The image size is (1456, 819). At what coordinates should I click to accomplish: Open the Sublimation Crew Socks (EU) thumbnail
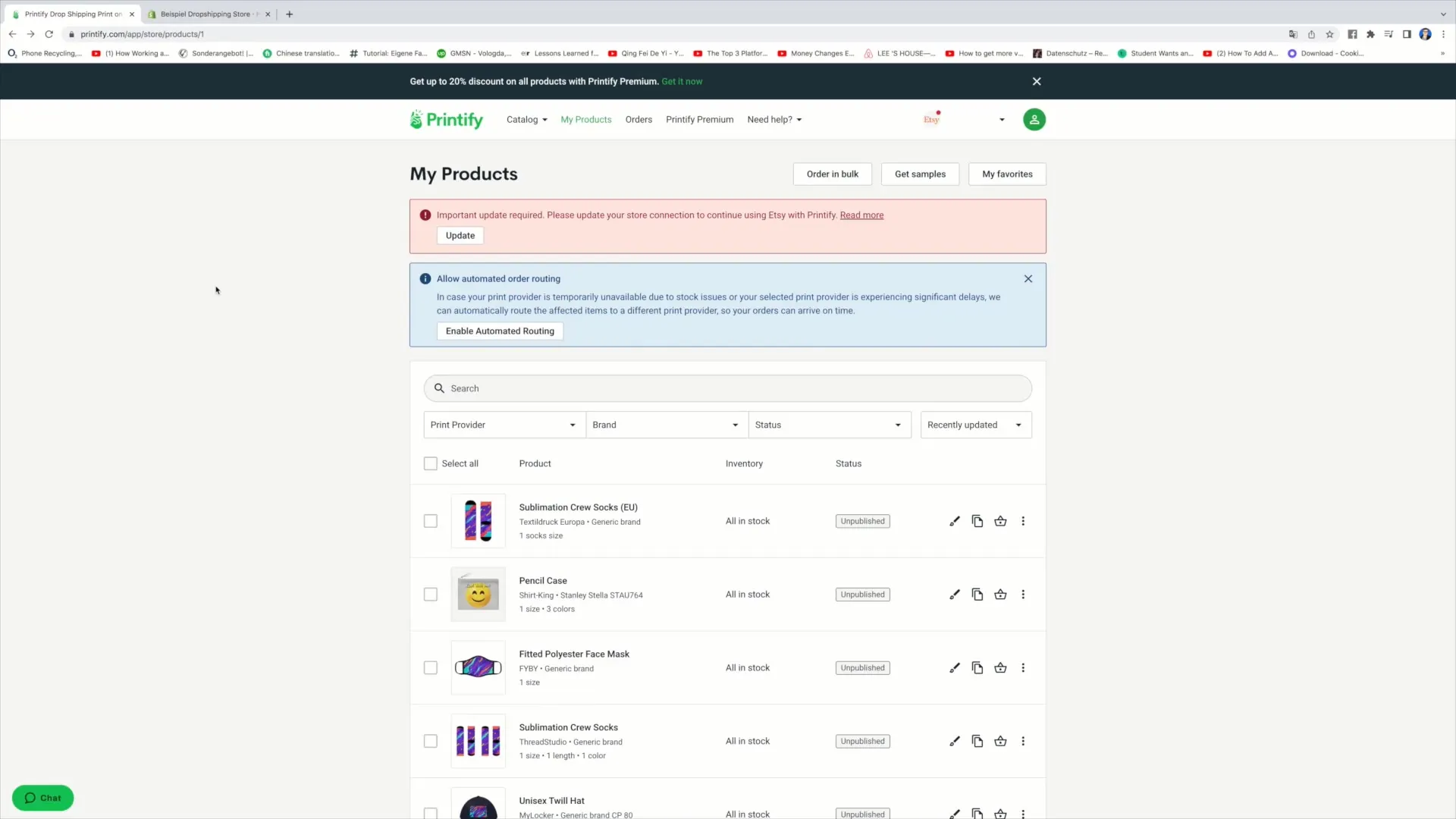tap(478, 521)
